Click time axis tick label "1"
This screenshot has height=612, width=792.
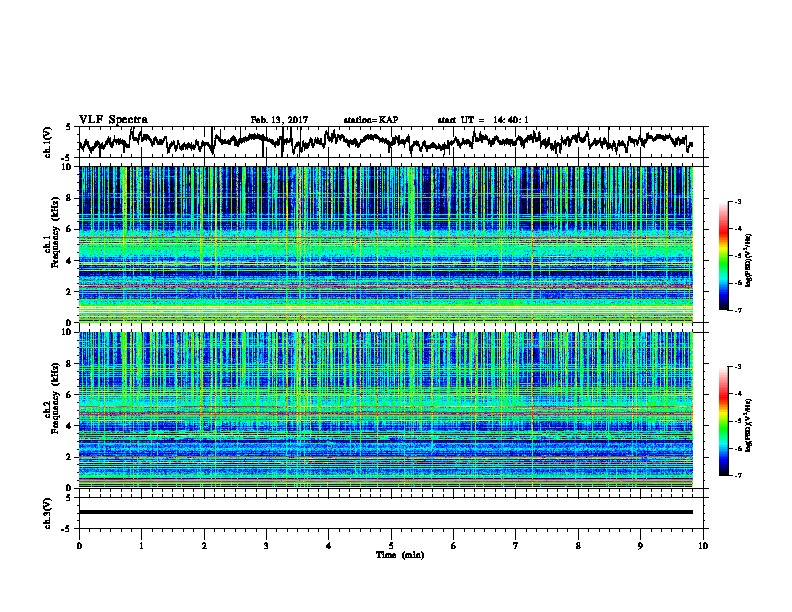point(141,546)
